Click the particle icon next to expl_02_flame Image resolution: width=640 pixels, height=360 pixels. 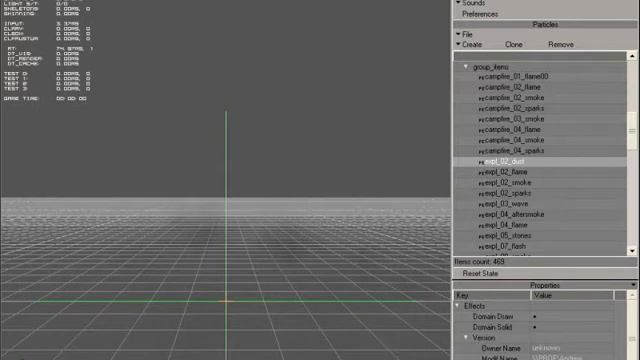[481, 172]
